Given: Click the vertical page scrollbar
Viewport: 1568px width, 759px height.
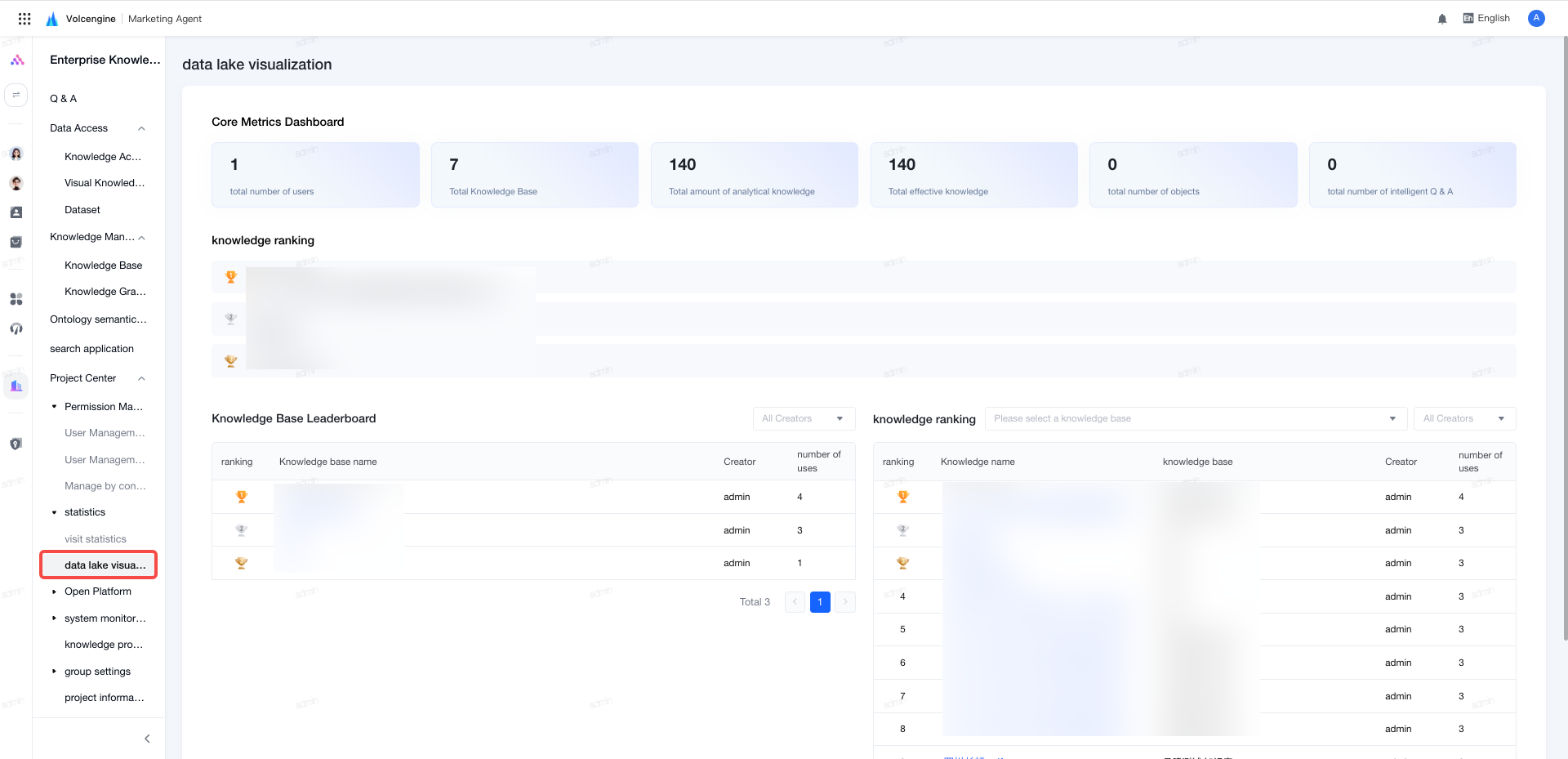Looking at the screenshot, I should (x=1565, y=339).
